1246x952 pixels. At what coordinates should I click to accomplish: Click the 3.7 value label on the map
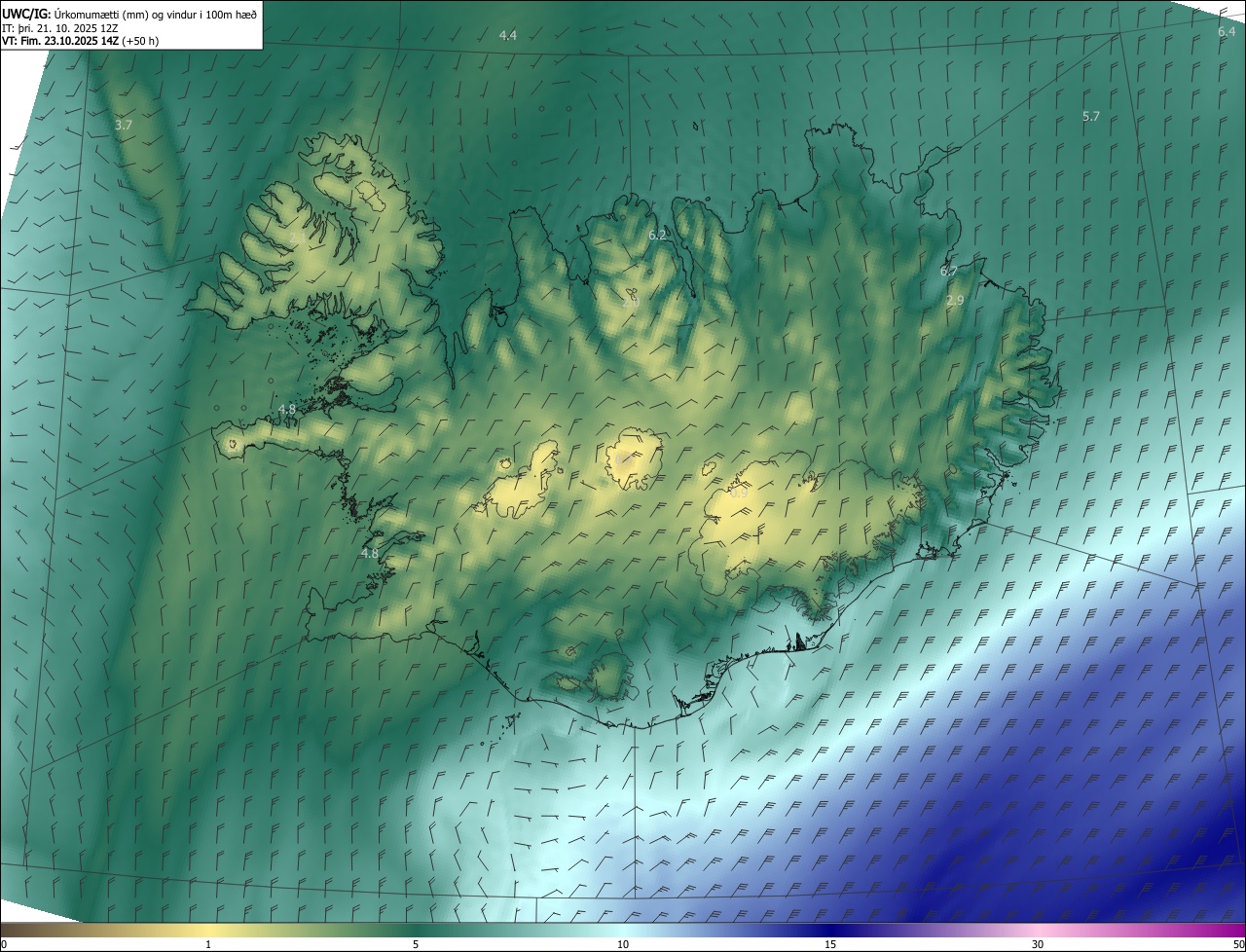124,126
